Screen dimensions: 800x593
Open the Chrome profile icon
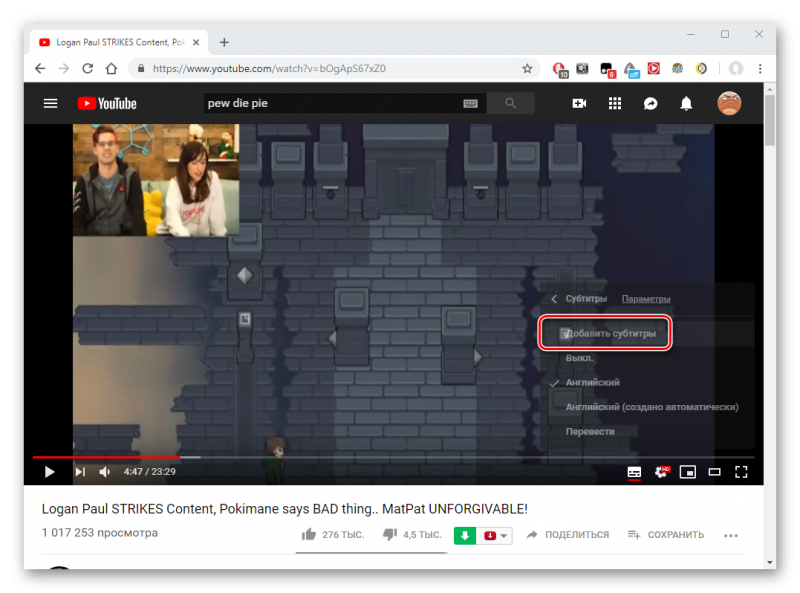(x=736, y=68)
